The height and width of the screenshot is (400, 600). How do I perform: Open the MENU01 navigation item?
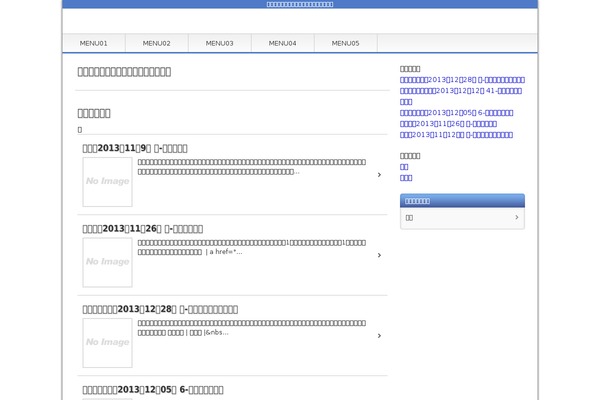pyautogui.click(x=94, y=43)
